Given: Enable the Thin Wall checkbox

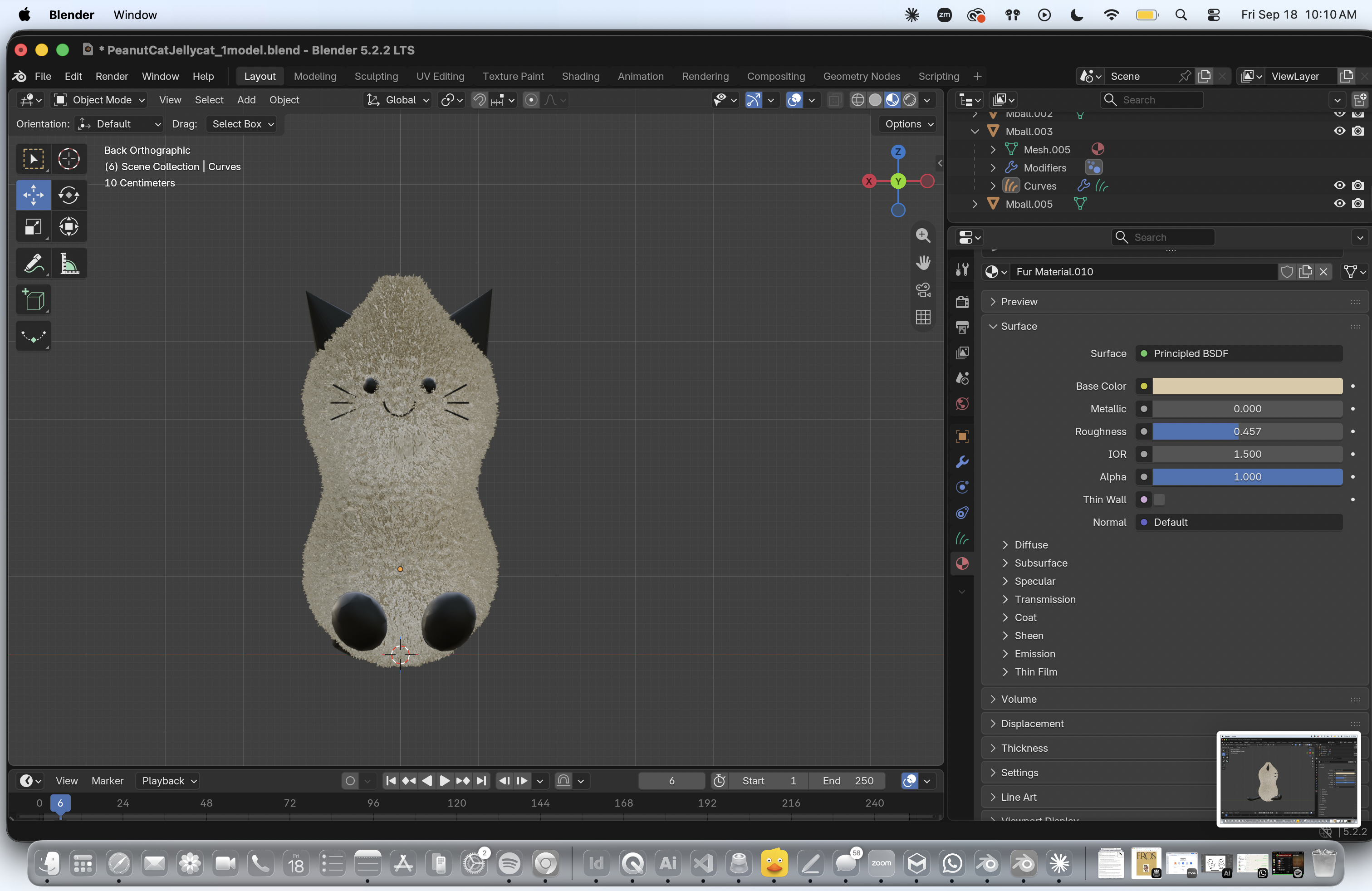Looking at the screenshot, I should [x=1159, y=499].
